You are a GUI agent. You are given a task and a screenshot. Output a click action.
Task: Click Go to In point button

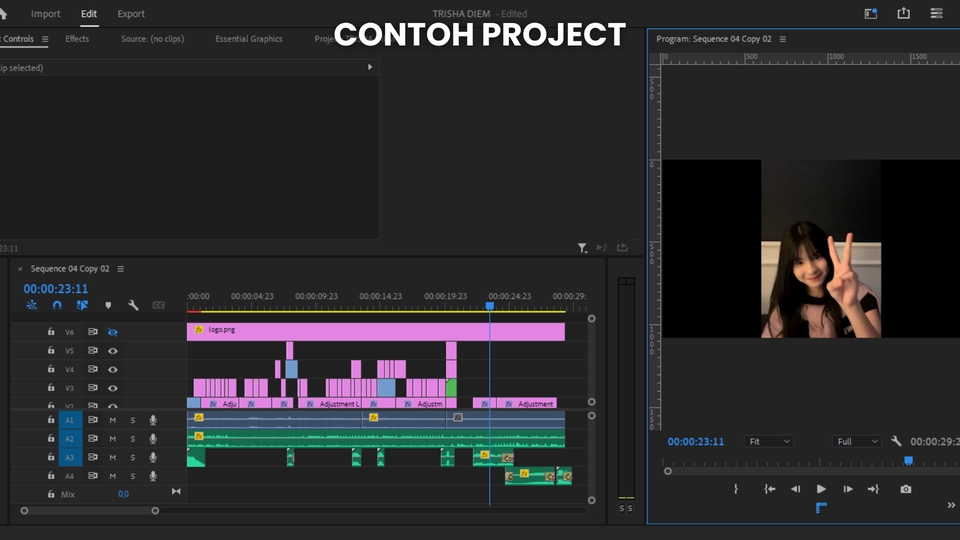coord(770,489)
